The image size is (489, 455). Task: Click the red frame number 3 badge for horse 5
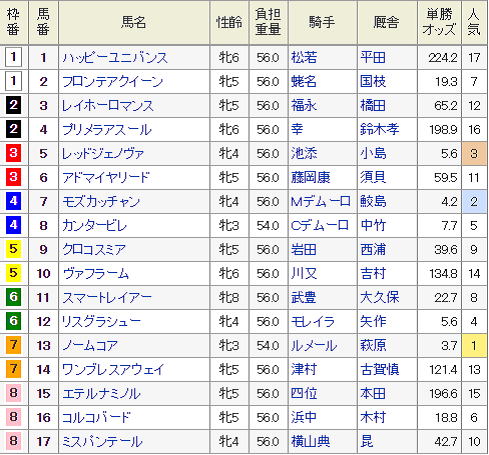click(x=13, y=153)
